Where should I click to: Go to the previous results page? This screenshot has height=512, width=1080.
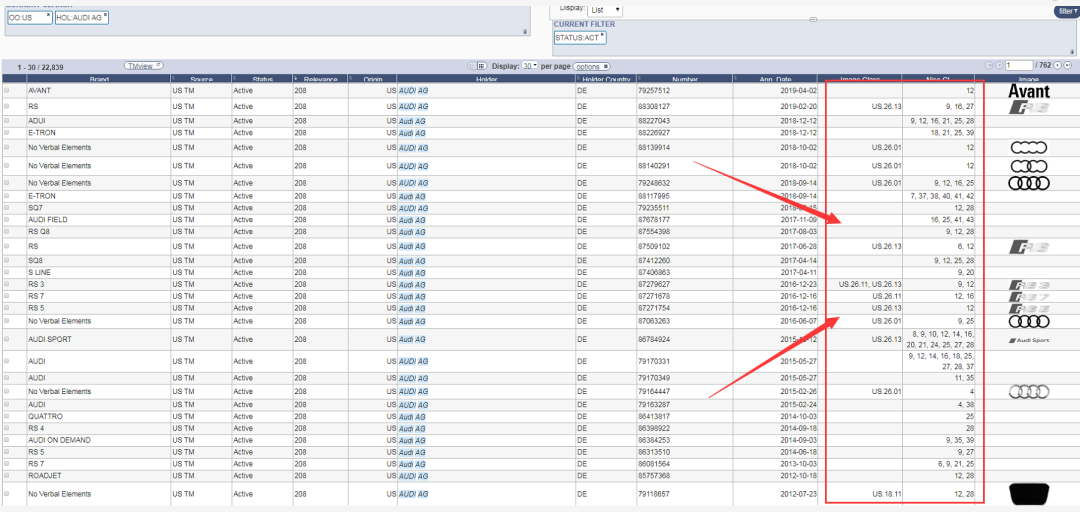[x=999, y=65]
